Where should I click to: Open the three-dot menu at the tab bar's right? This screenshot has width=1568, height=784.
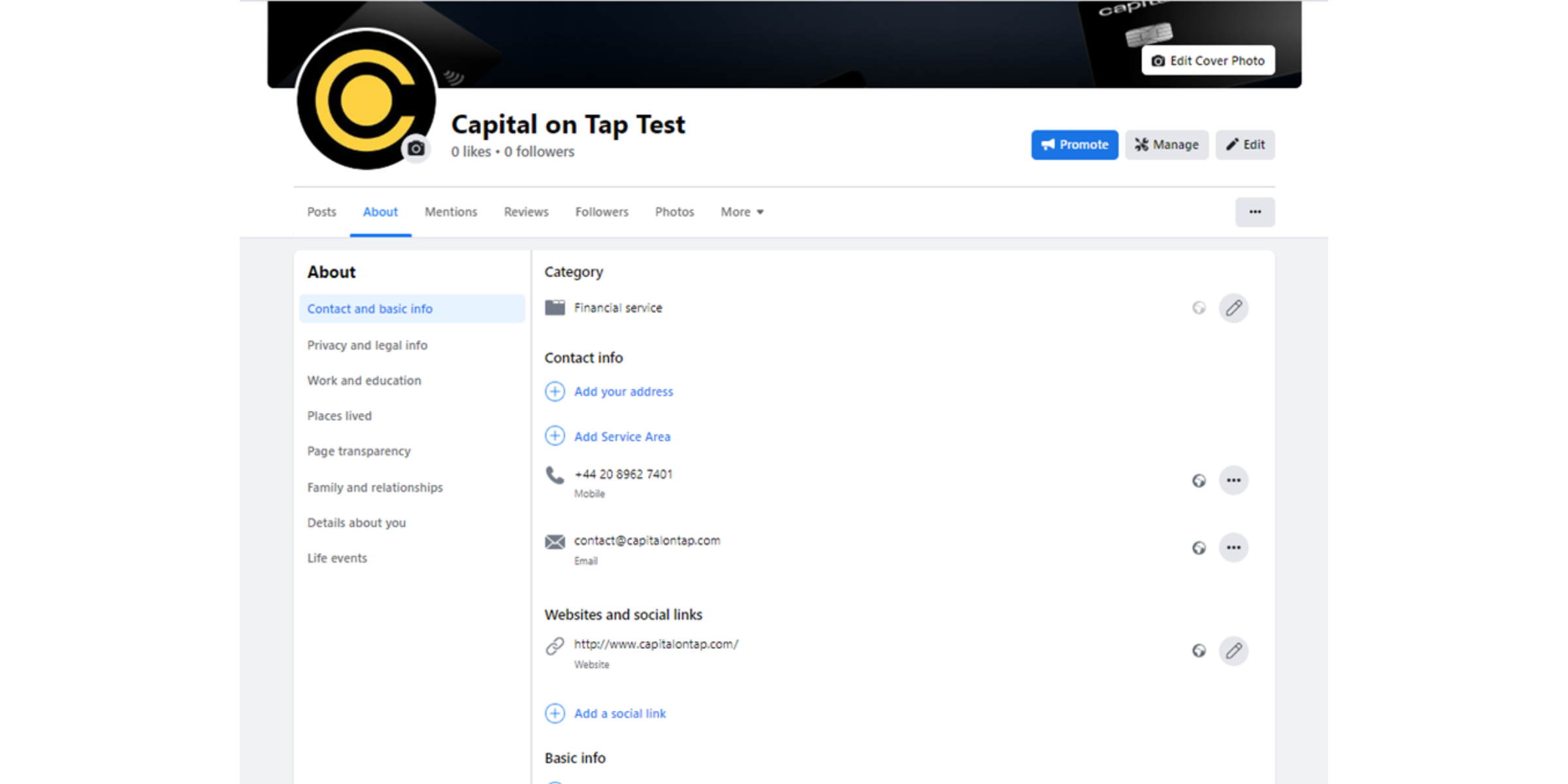pos(1255,212)
